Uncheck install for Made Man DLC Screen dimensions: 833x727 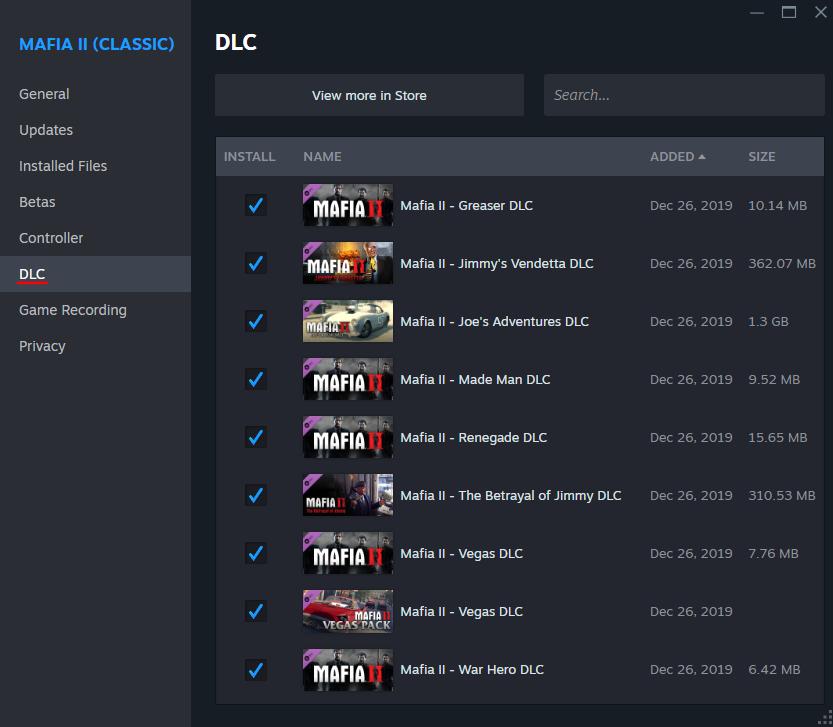coord(256,379)
